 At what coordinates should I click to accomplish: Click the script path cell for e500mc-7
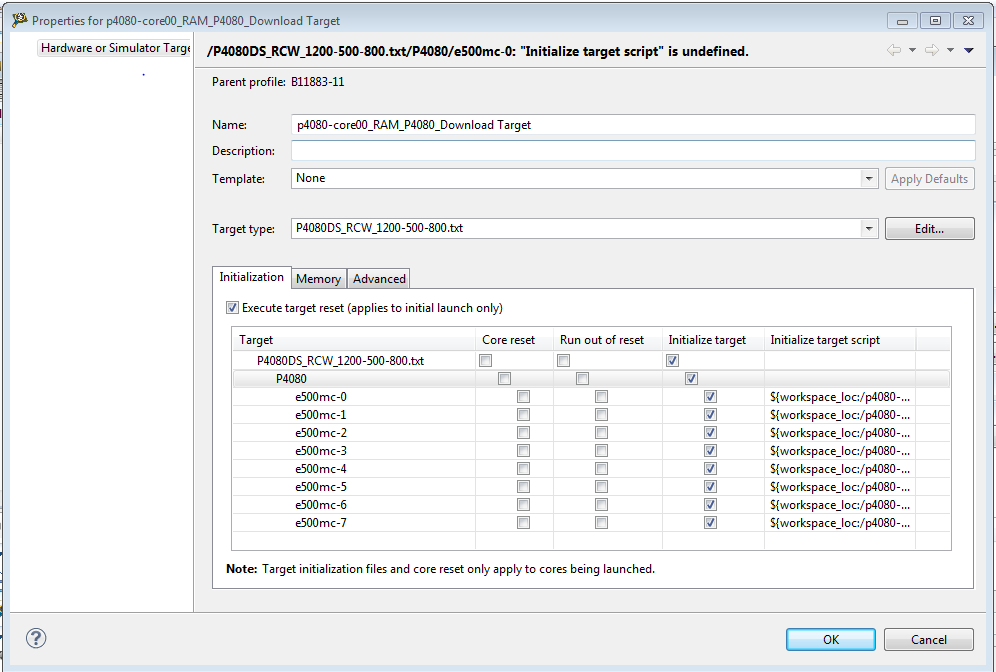[x=840, y=523]
